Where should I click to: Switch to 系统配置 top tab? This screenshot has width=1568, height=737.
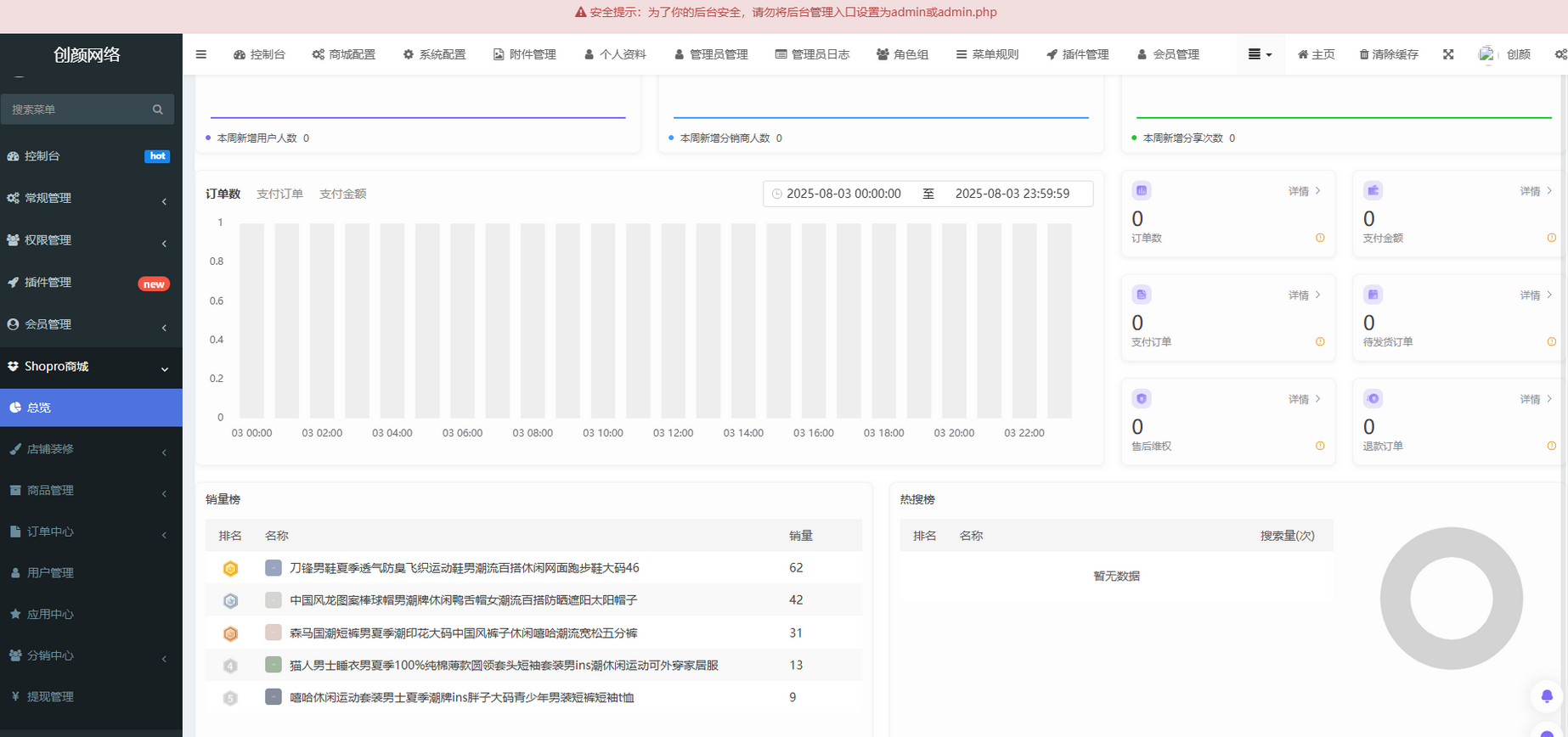pyautogui.click(x=434, y=54)
